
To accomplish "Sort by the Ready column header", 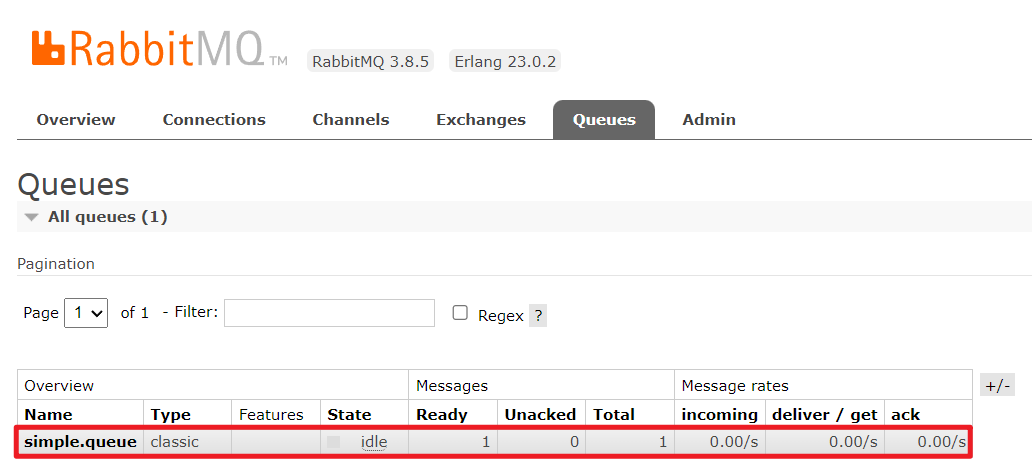I will coord(442,415).
